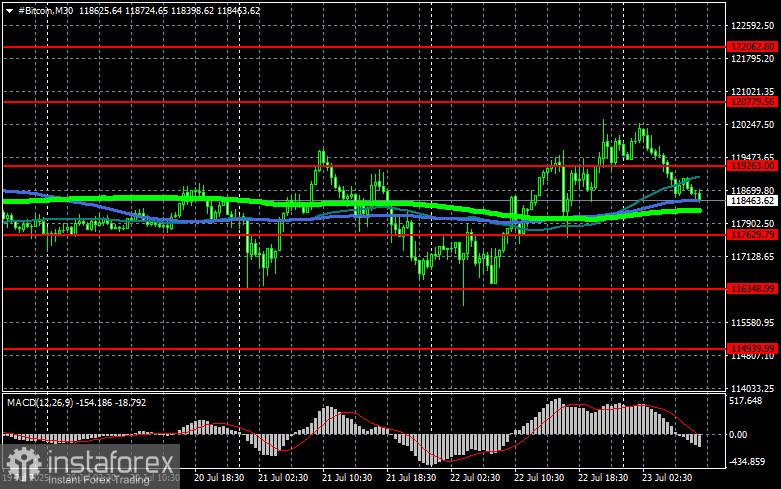Click the 114939.99 red price label
Screen dimensions: 781x489
752,349
